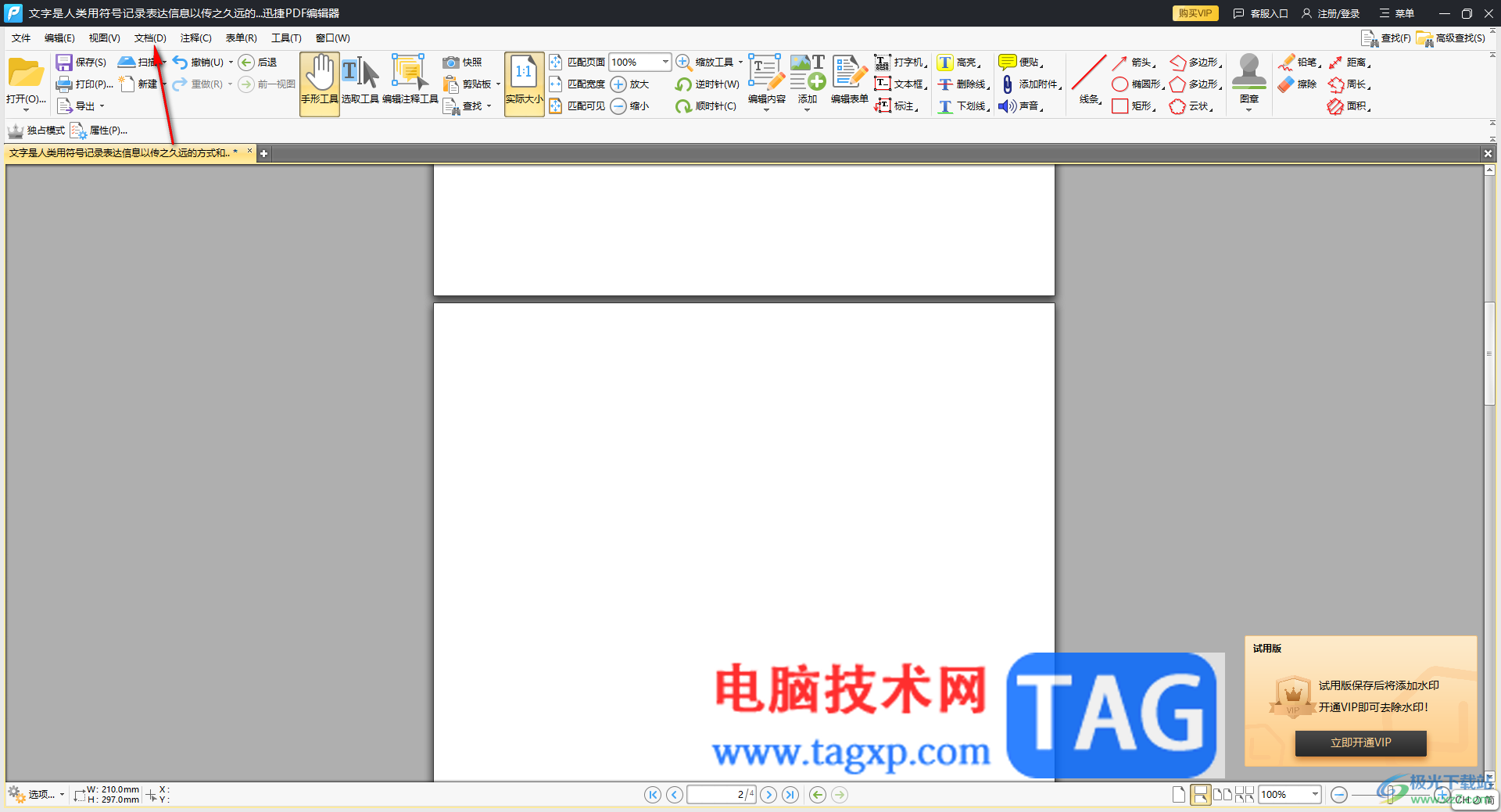Select the 声音 sound annotation tool
The height and width of the screenshot is (812, 1501).
click(x=1020, y=106)
